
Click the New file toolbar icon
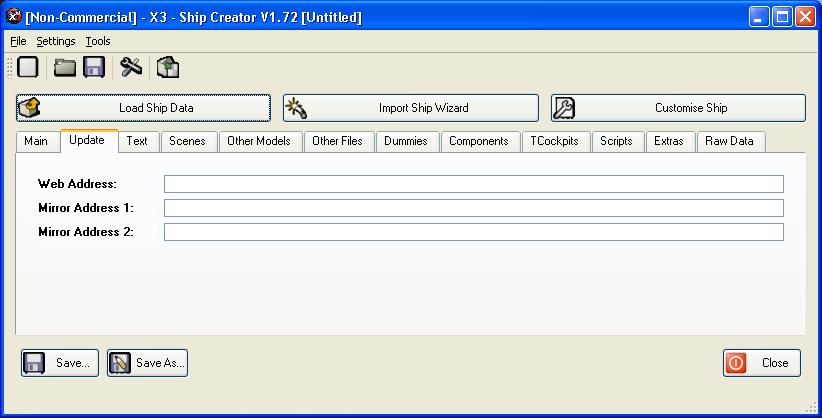(27, 67)
